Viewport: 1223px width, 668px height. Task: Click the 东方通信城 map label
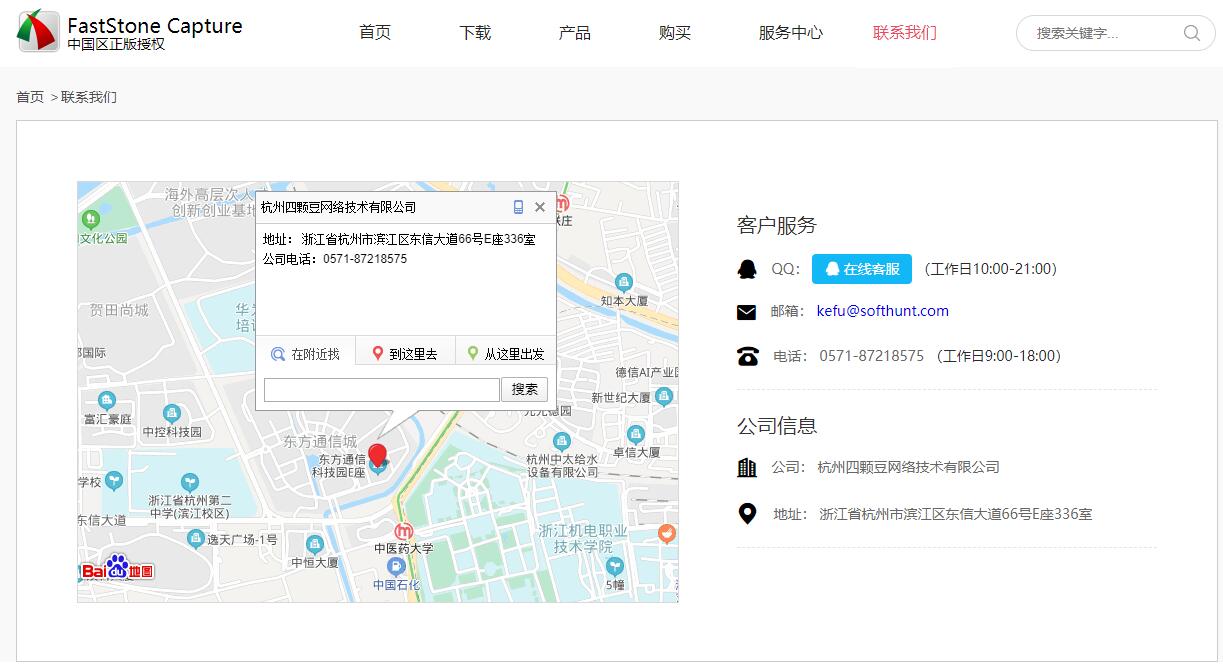[x=320, y=441]
